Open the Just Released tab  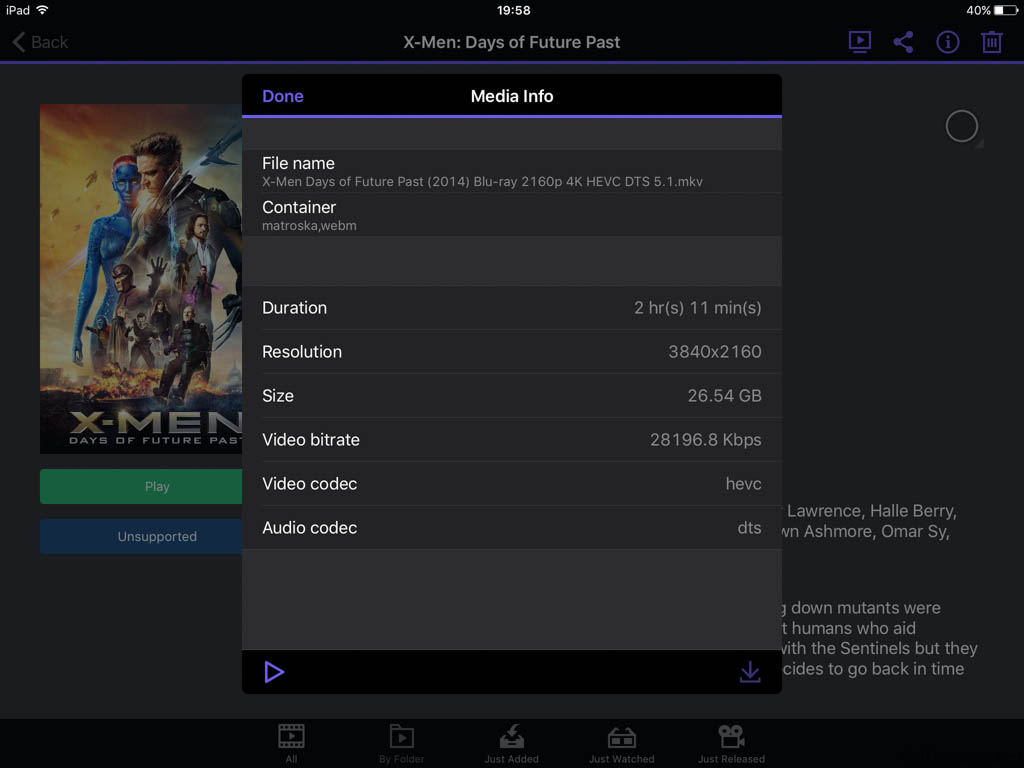pos(731,744)
